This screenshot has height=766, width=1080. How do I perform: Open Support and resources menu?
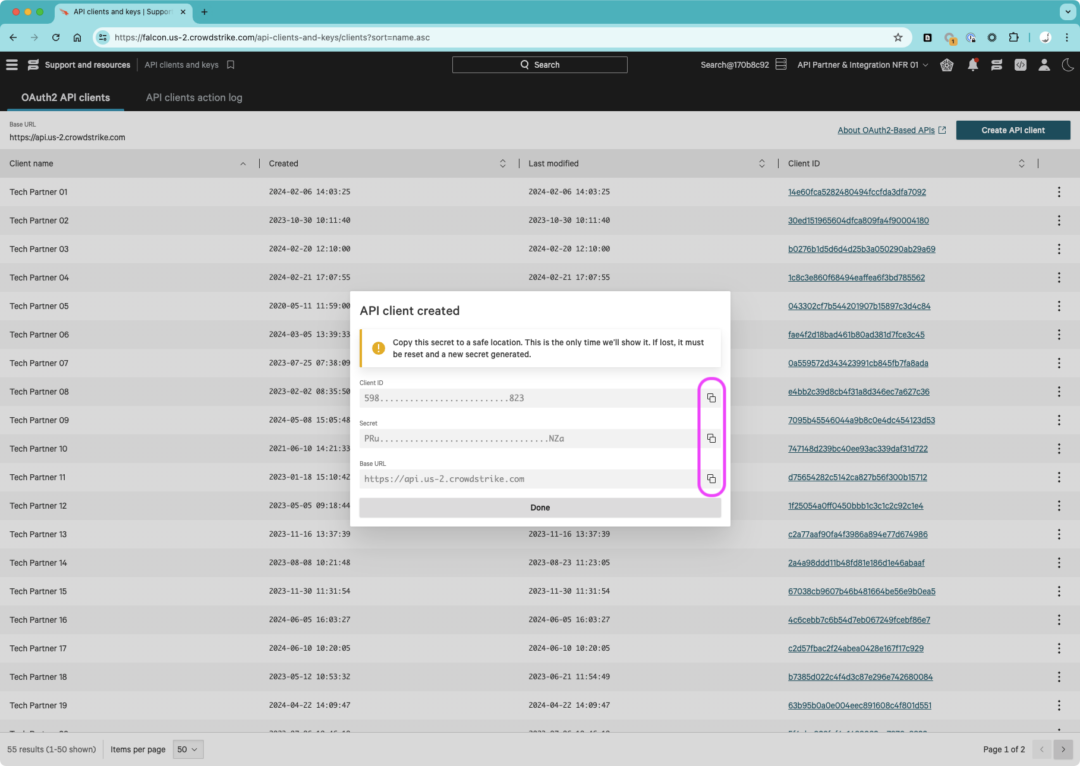pyautogui.click(x=87, y=65)
